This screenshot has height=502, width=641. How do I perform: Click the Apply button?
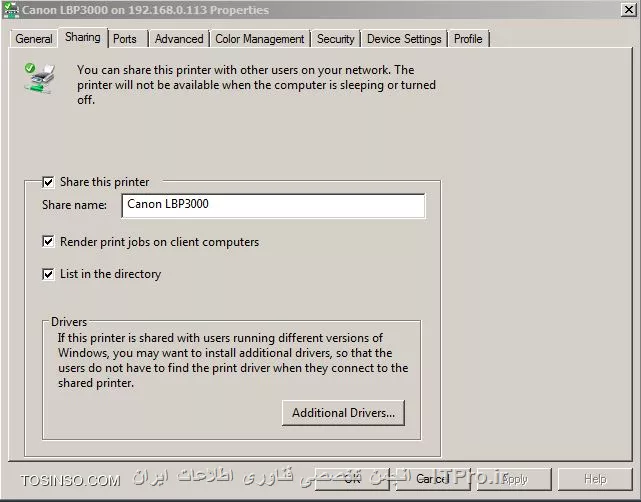[514, 479]
